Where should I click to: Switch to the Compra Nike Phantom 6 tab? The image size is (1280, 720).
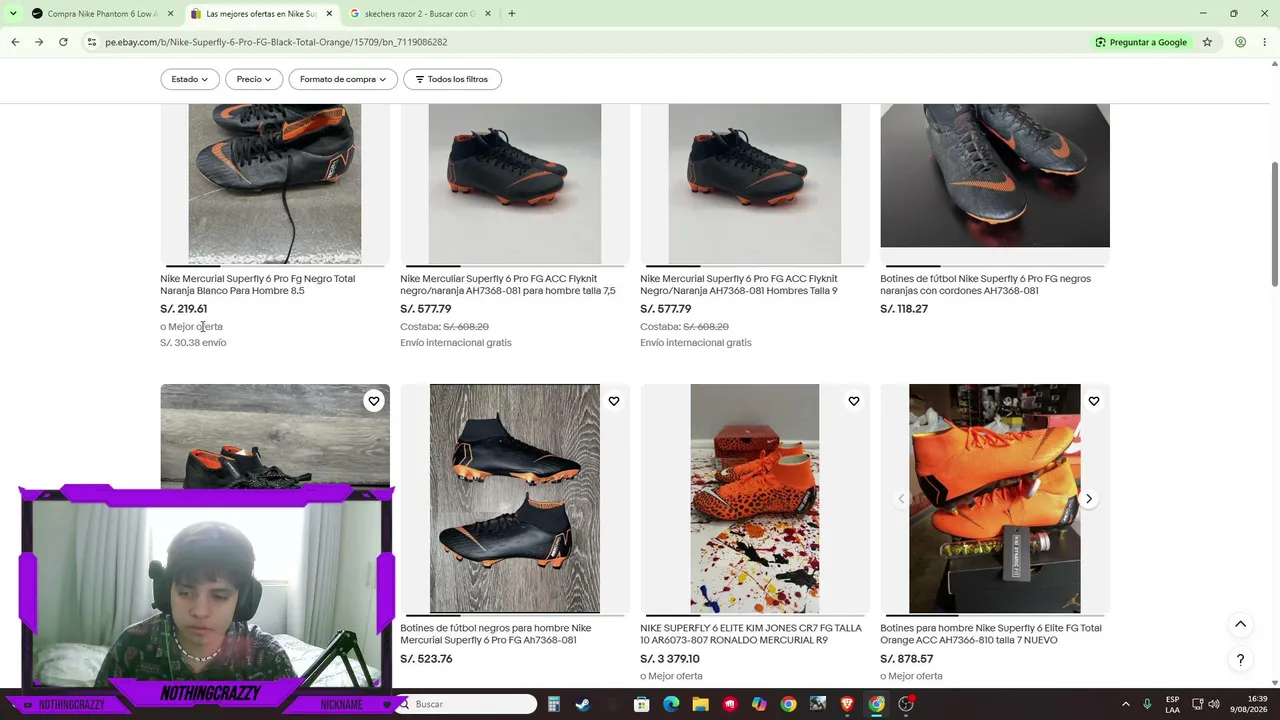(x=96, y=14)
